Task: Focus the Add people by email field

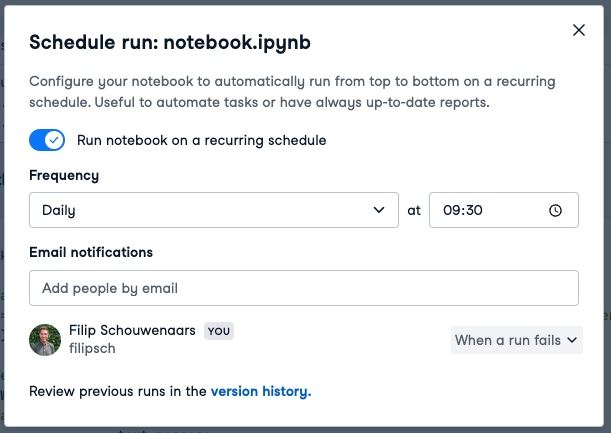Action: (x=304, y=288)
